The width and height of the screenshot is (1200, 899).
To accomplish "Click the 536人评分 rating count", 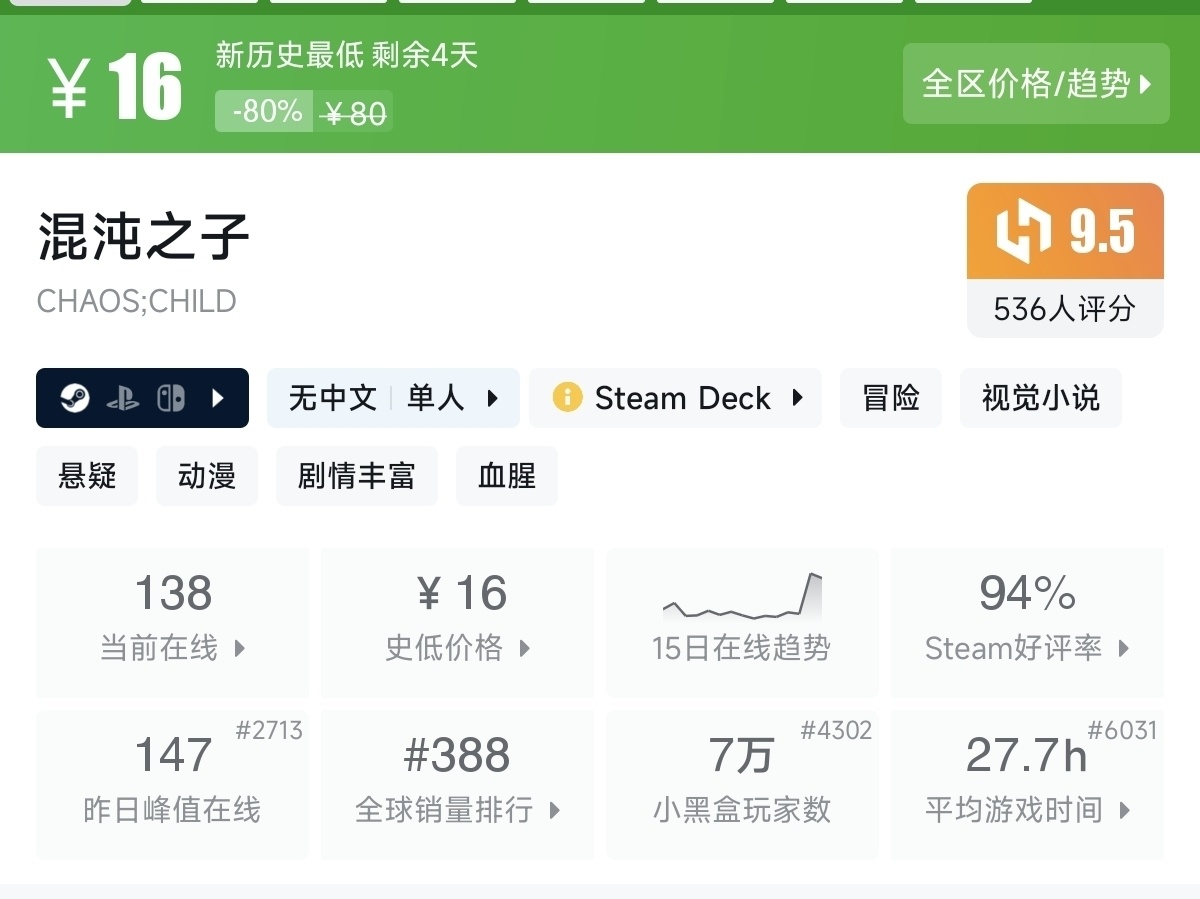I will coord(1064,308).
